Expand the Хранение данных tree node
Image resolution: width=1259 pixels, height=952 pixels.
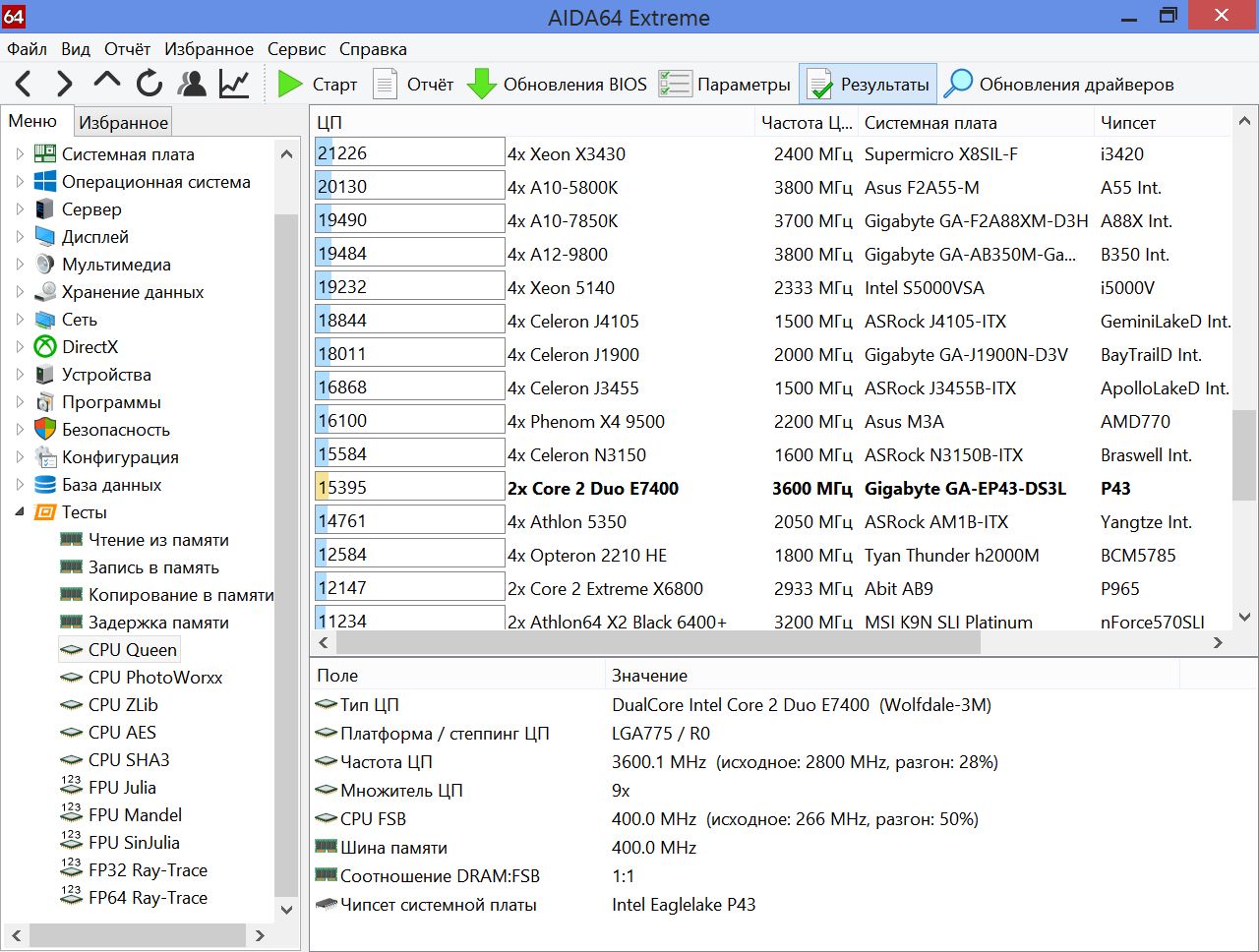point(20,292)
